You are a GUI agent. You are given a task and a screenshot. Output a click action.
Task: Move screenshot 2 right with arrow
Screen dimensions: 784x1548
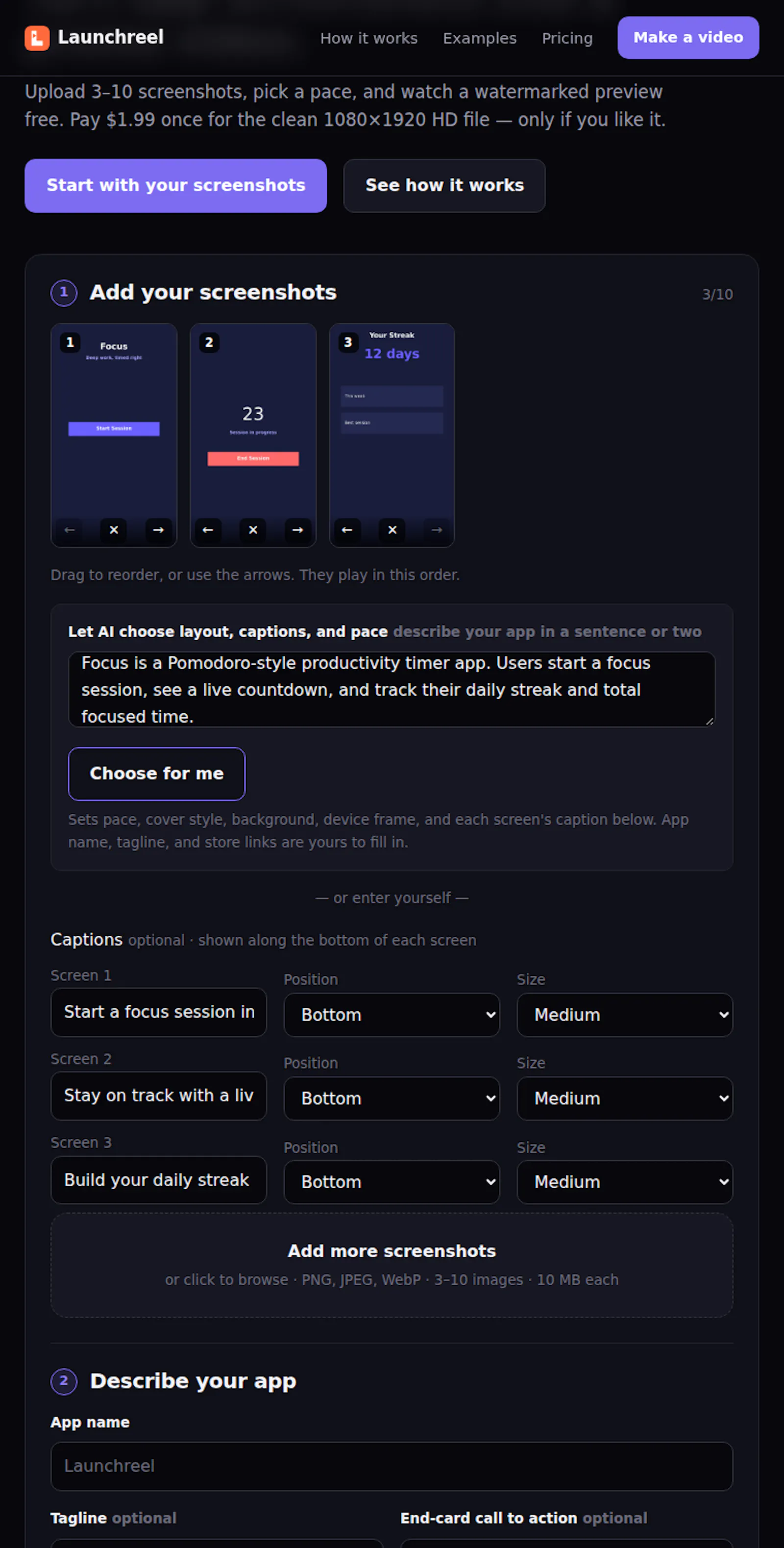(x=297, y=529)
